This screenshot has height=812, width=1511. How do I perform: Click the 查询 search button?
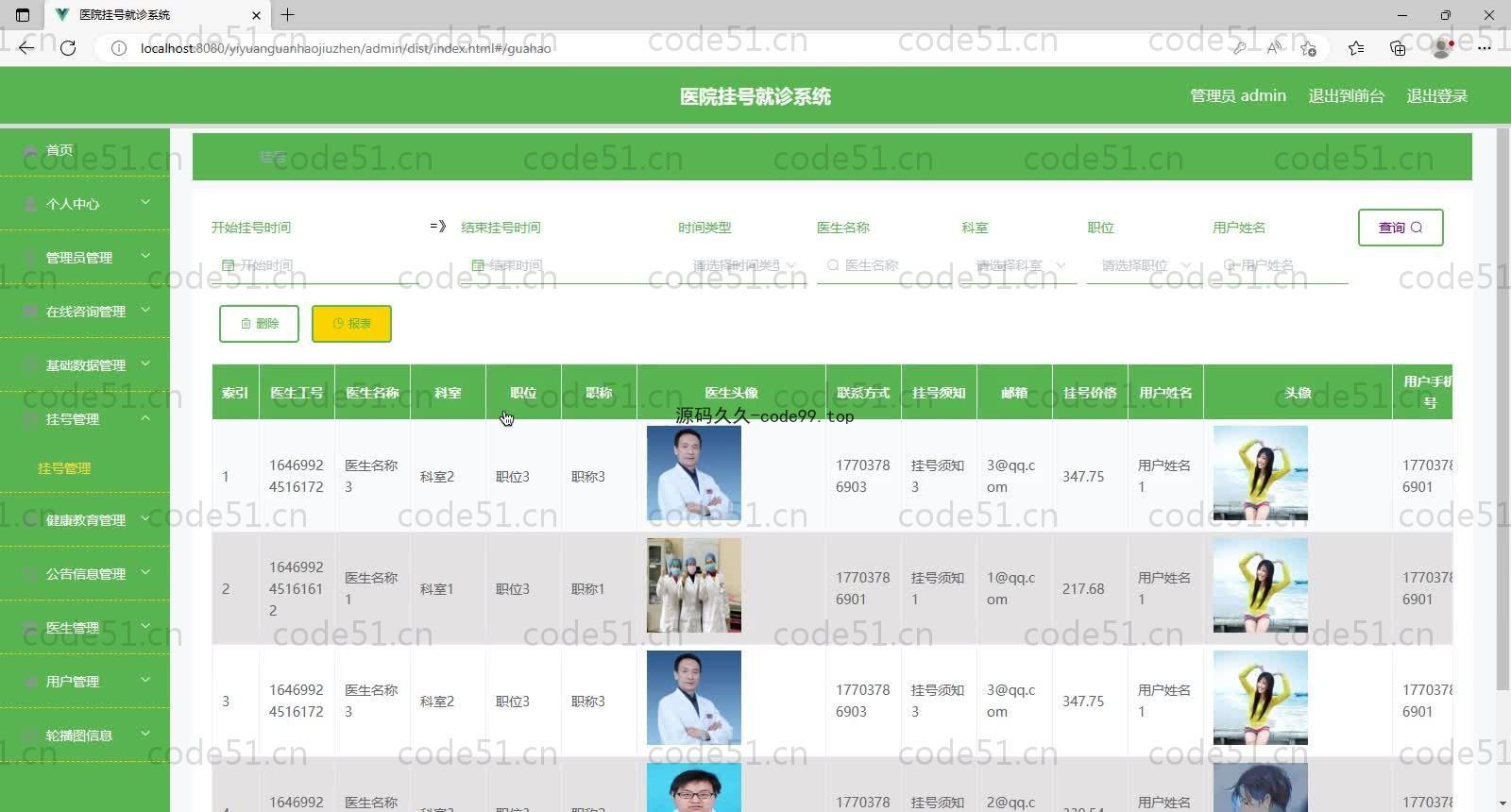click(1401, 228)
